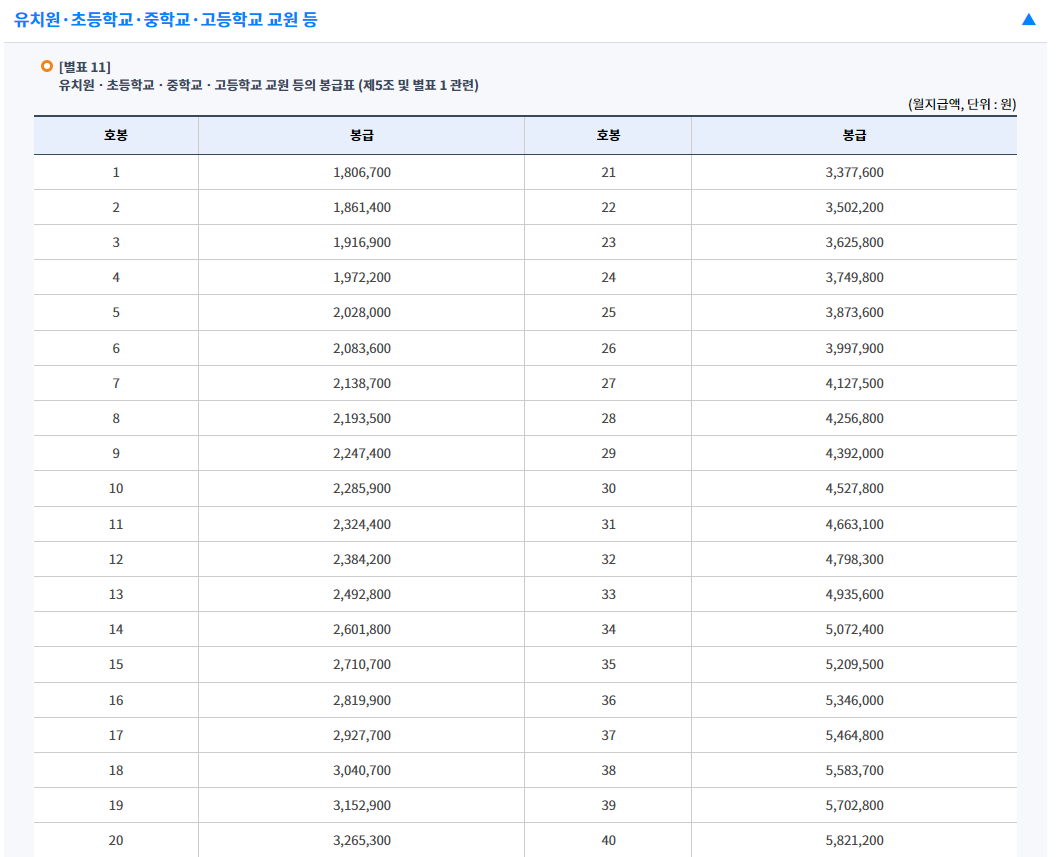1056x857 pixels.
Task: Select the 호봉 10 grade cell
Action: click(x=116, y=489)
